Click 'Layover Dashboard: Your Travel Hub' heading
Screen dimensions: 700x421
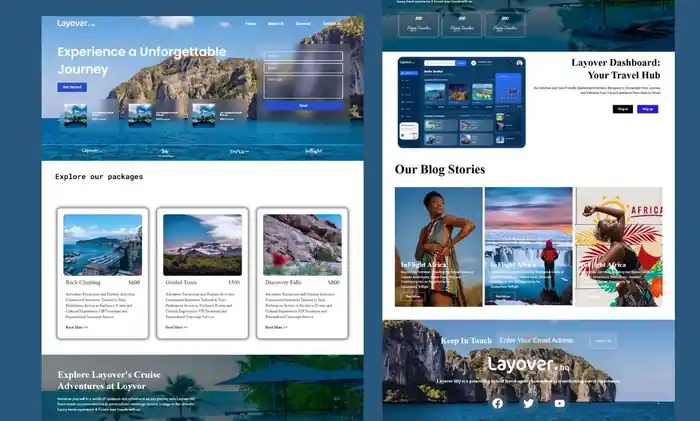(x=616, y=69)
